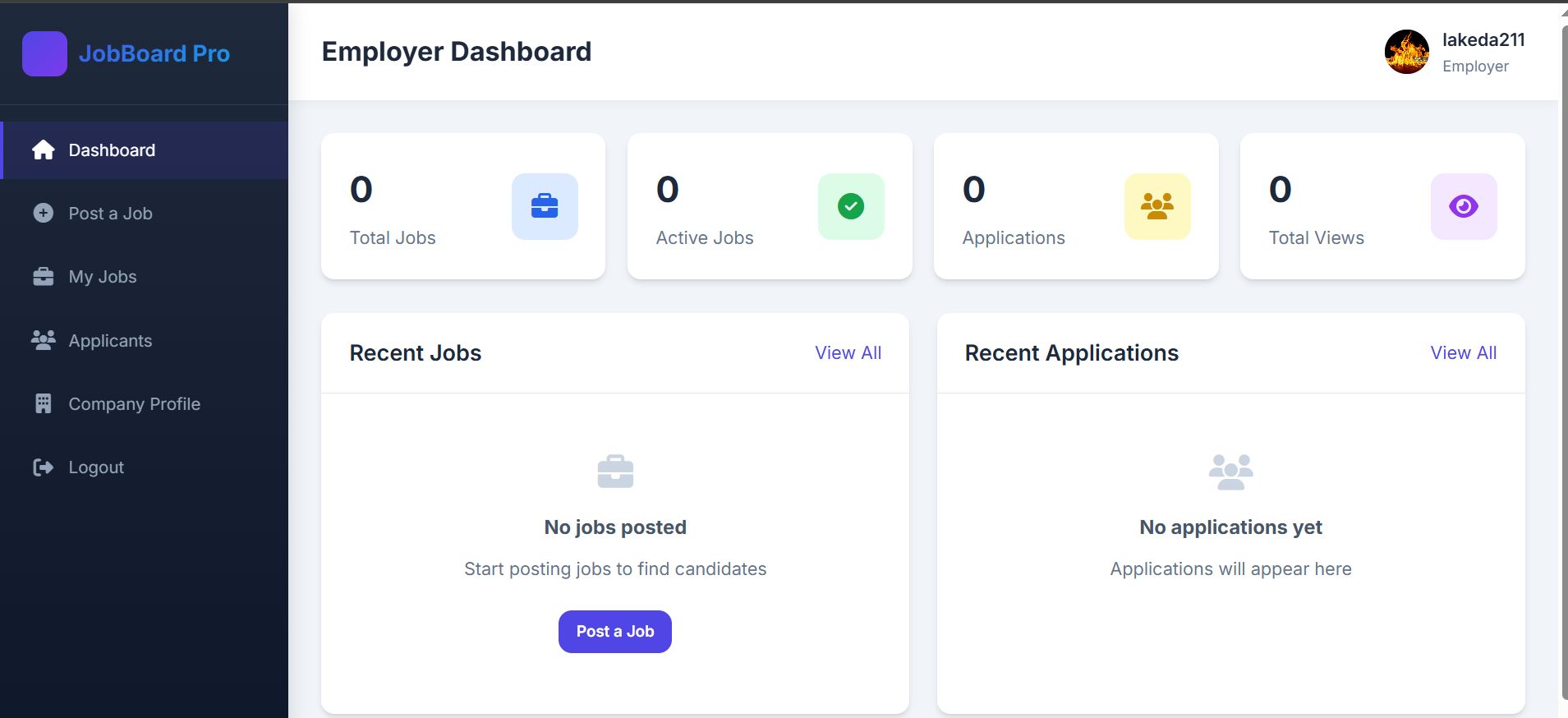Click the JobBoard Pro brand title
Viewport: 1568px width, 718px height.
point(154,53)
